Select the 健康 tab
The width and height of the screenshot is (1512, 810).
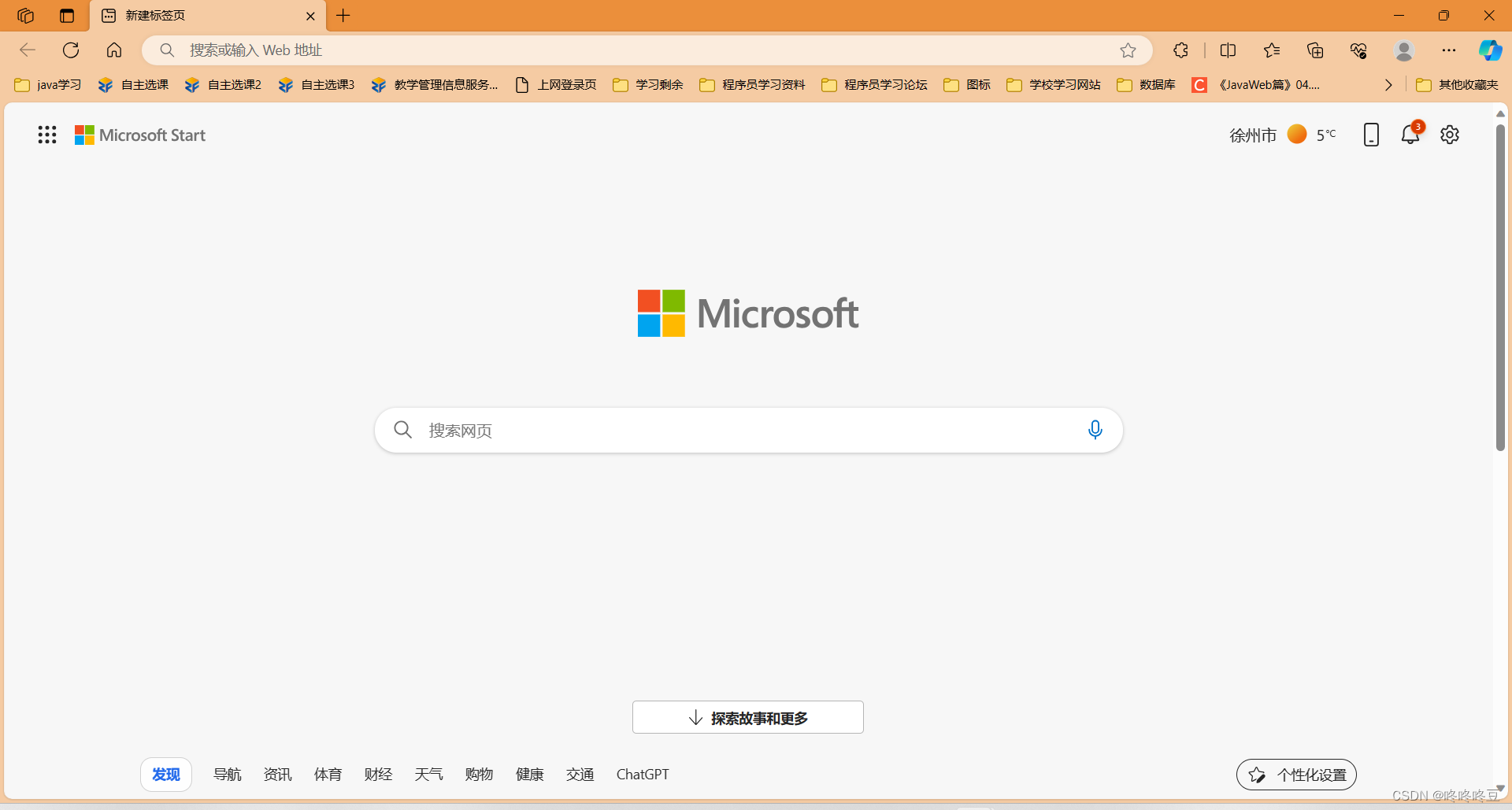click(530, 775)
